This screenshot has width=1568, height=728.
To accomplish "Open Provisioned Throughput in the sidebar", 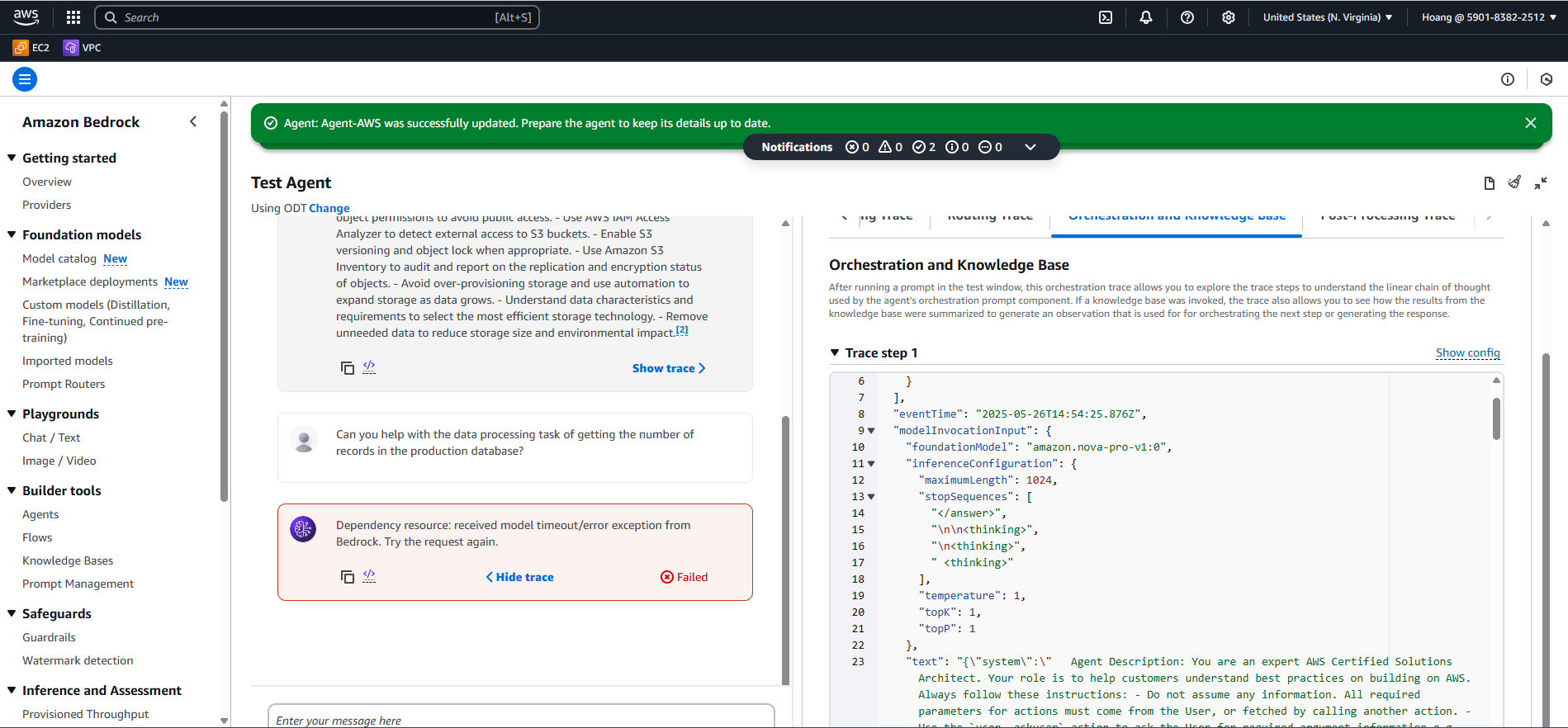I will (x=85, y=714).
